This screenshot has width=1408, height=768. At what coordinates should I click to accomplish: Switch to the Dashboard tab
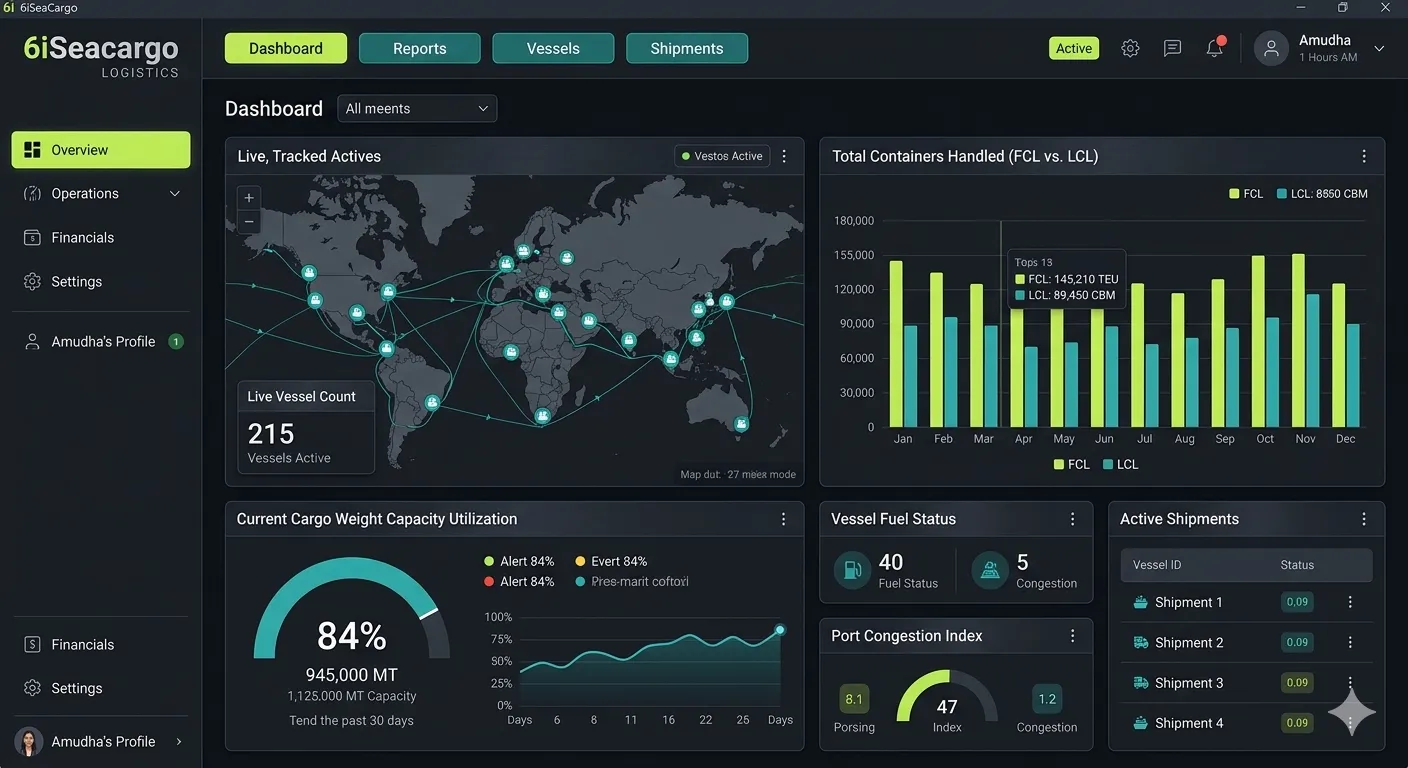pyautogui.click(x=286, y=48)
